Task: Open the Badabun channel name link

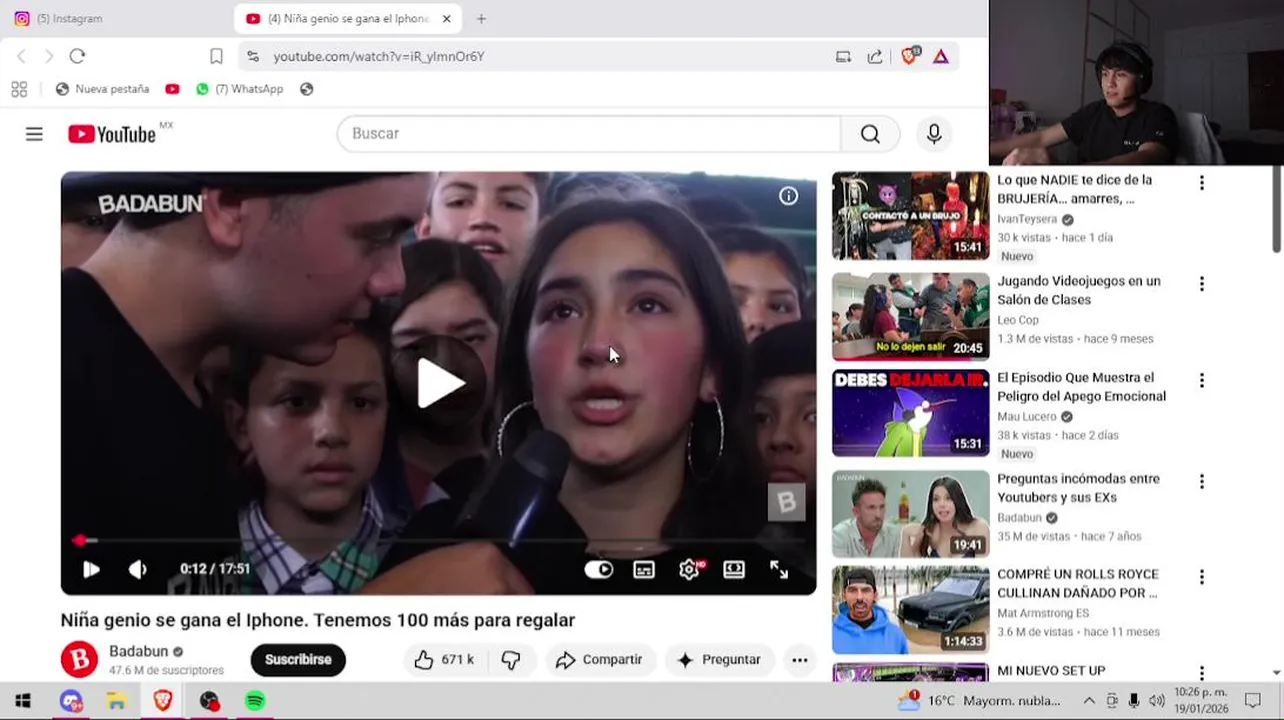Action: click(x=138, y=652)
